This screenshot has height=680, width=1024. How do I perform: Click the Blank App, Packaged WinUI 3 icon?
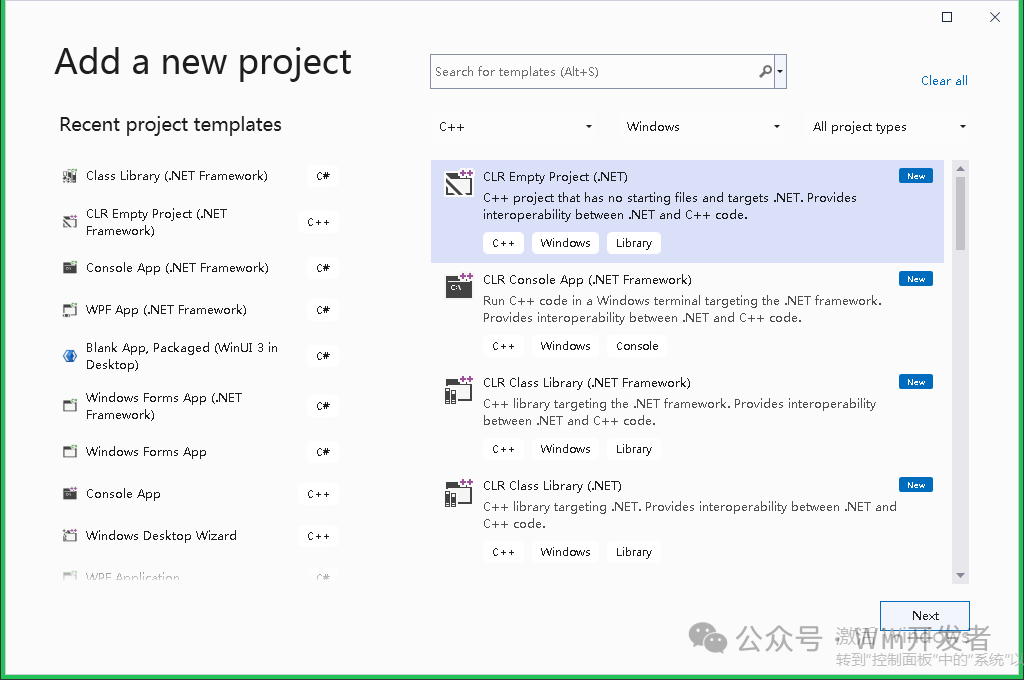click(x=69, y=356)
